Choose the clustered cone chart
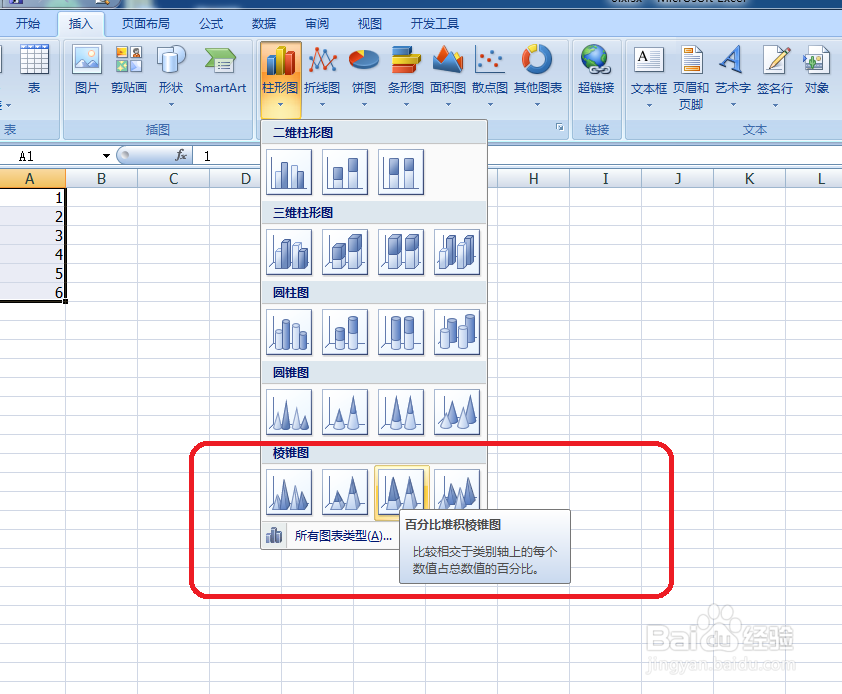842x694 pixels. [289, 412]
